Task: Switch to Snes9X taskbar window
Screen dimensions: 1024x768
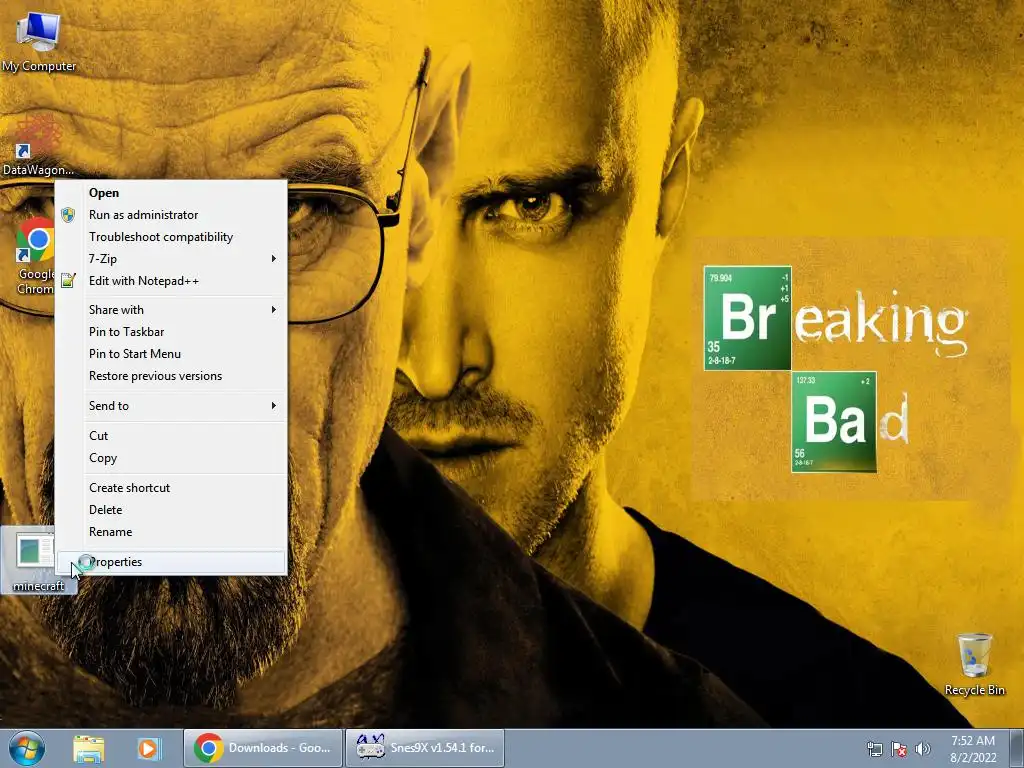Action: click(424, 748)
